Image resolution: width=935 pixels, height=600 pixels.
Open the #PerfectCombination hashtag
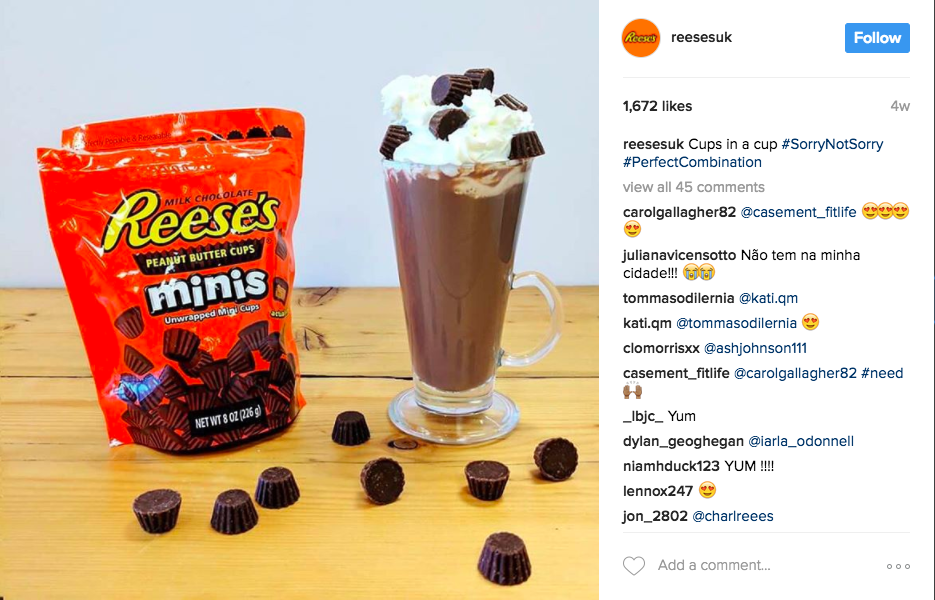692,162
